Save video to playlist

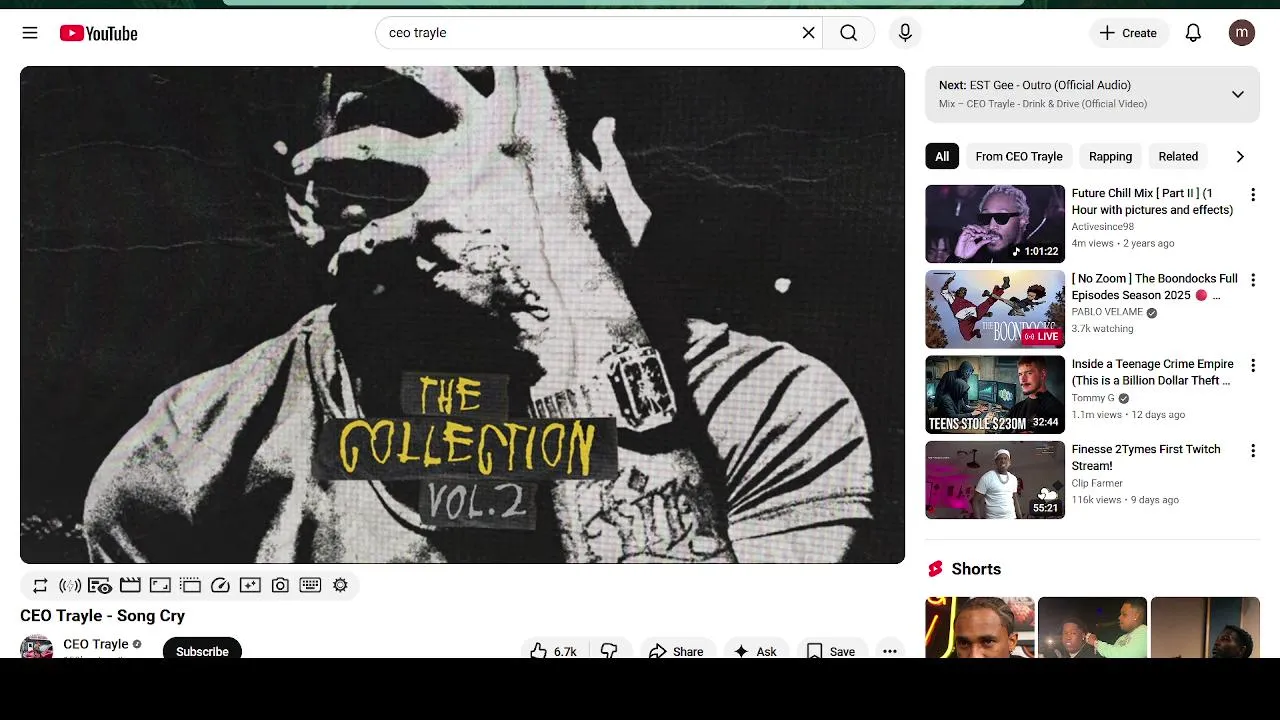pyautogui.click(x=832, y=650)
